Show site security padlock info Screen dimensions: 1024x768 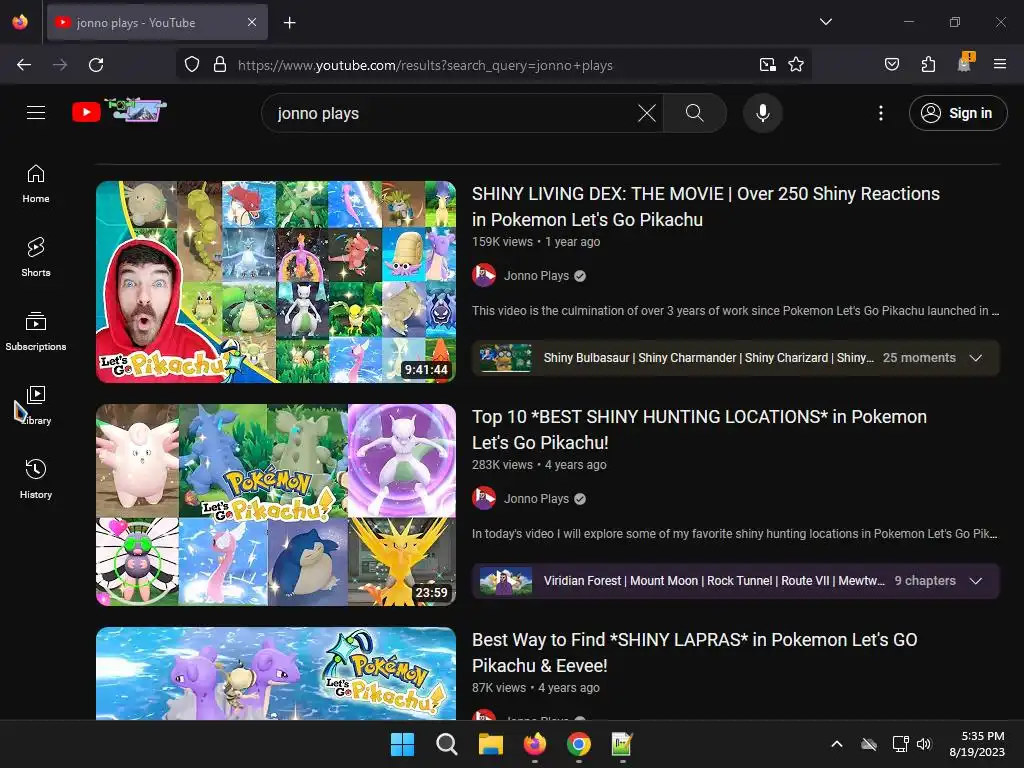(220, 65)
